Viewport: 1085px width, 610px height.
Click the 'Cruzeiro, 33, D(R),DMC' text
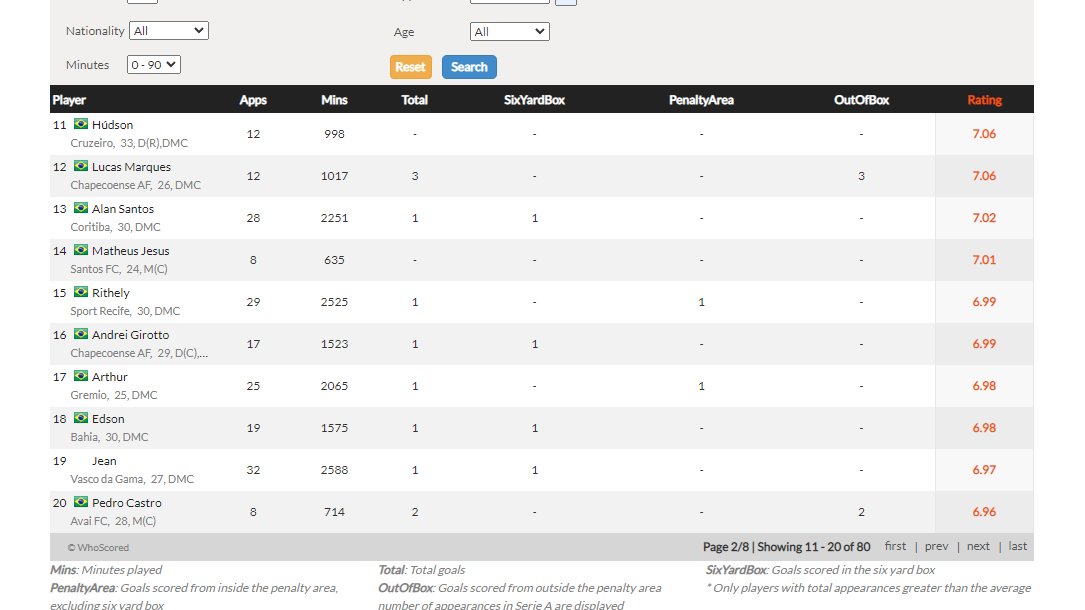pos(129,143)
